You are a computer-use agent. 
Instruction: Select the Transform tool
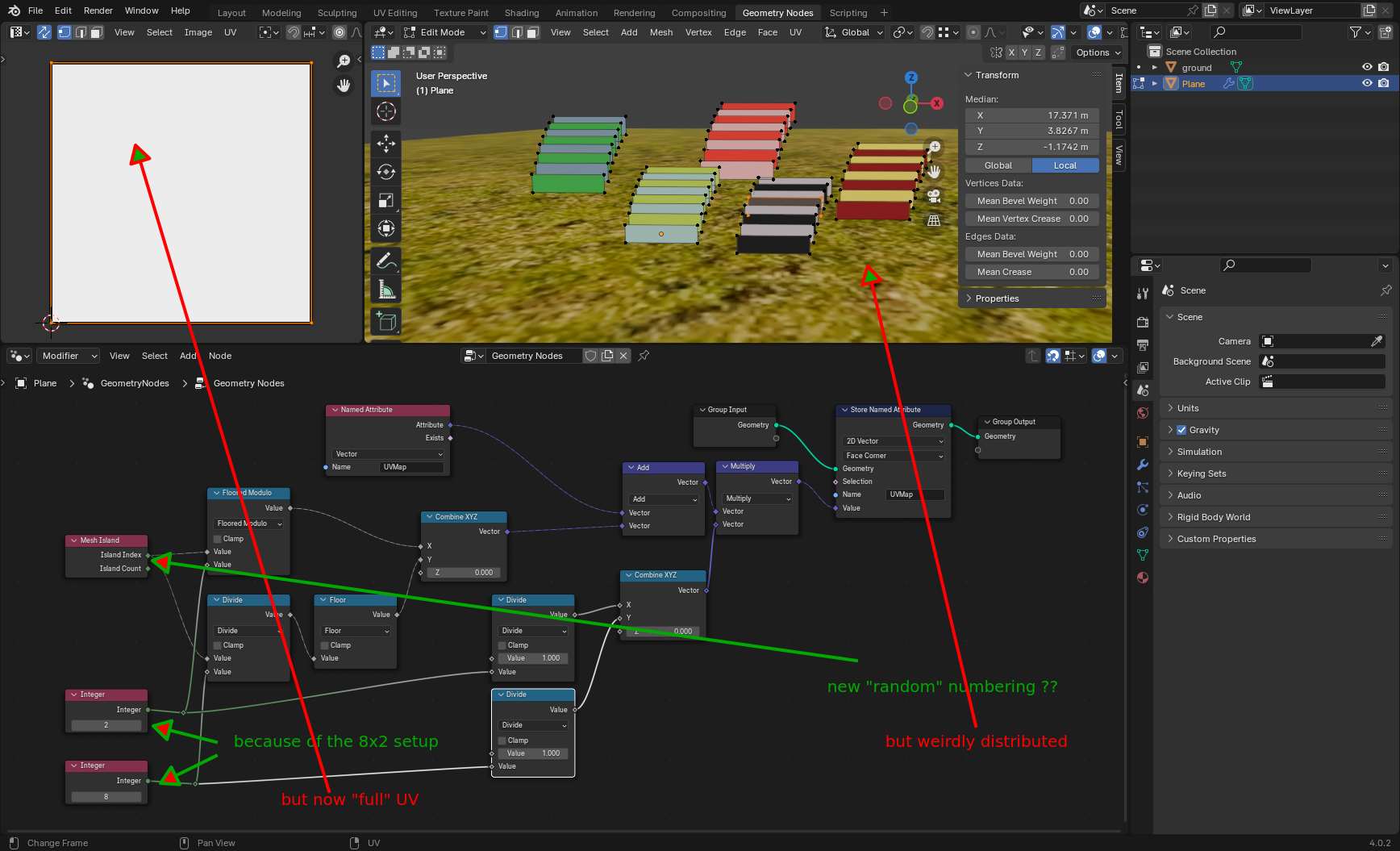tap(386, 228)
